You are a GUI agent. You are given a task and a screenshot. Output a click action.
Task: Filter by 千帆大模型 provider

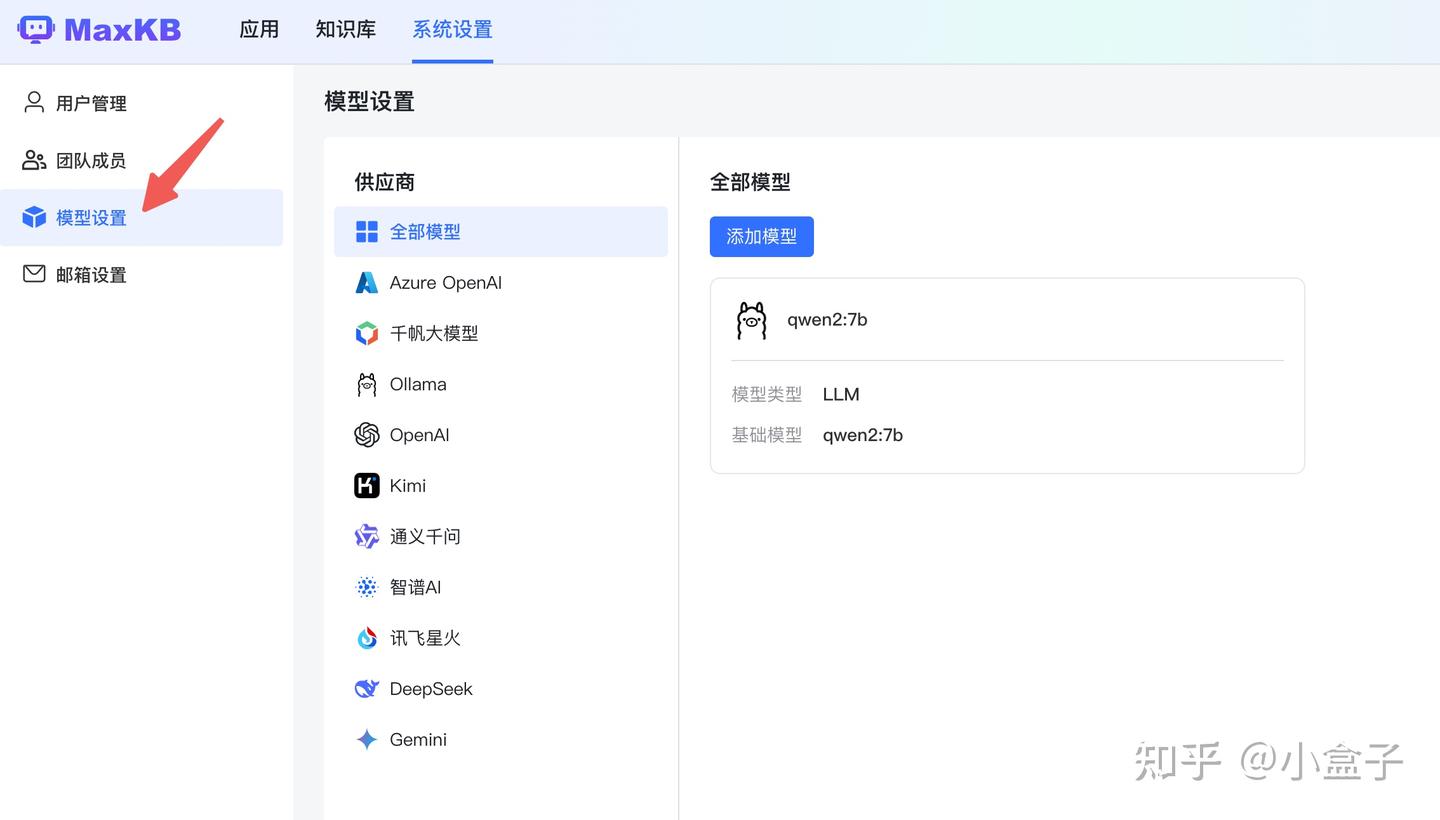[x=501, y=333]
